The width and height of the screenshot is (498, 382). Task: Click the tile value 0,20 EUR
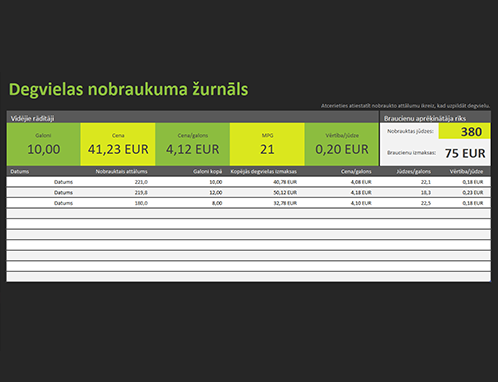pos(342,149)
